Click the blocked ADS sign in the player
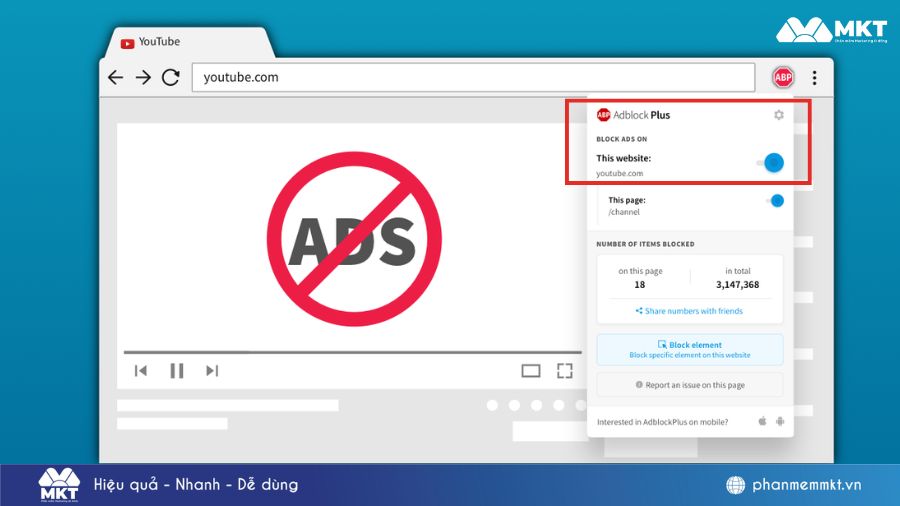 point(354,239)
